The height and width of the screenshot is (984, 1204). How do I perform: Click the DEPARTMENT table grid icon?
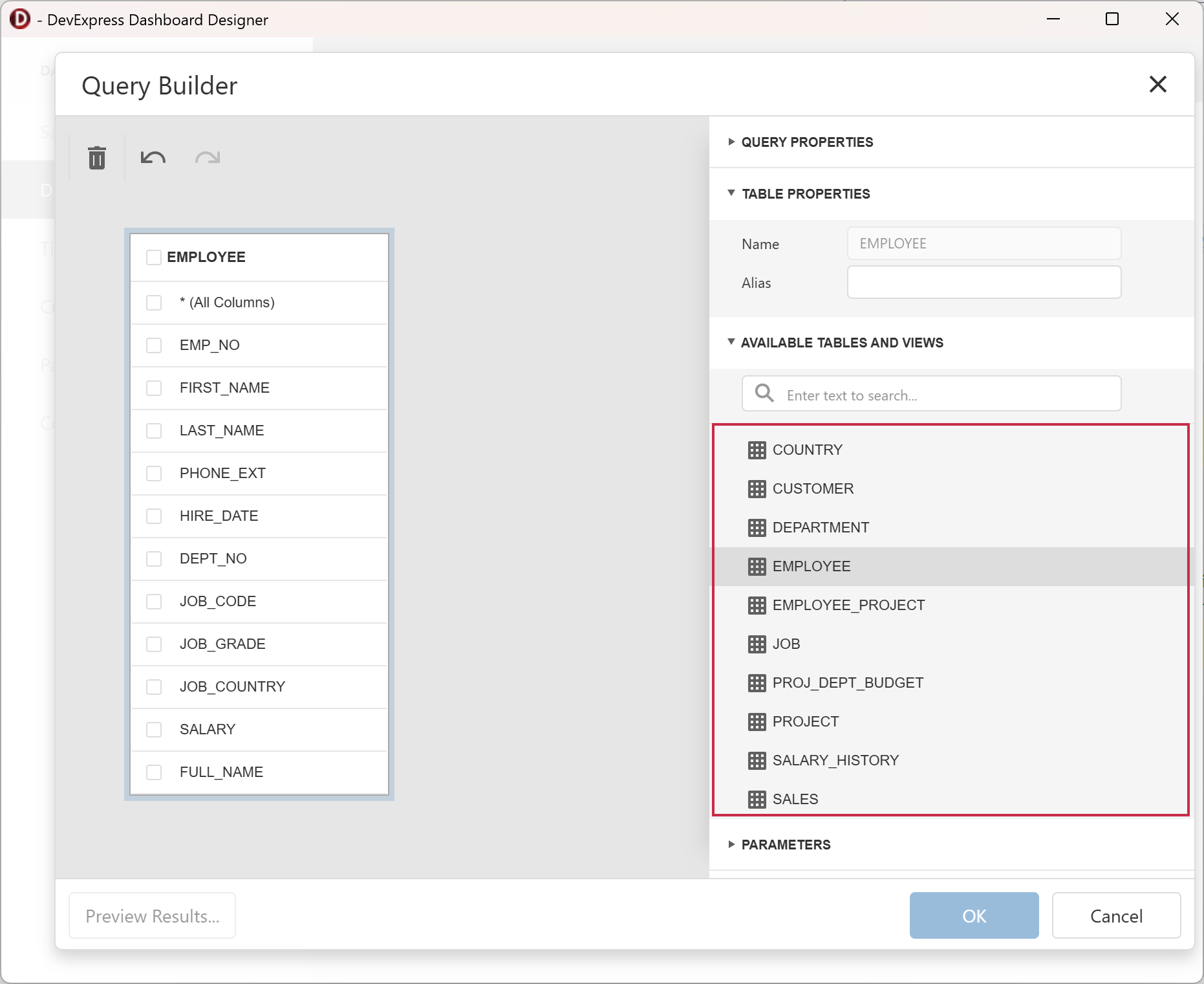757,528
